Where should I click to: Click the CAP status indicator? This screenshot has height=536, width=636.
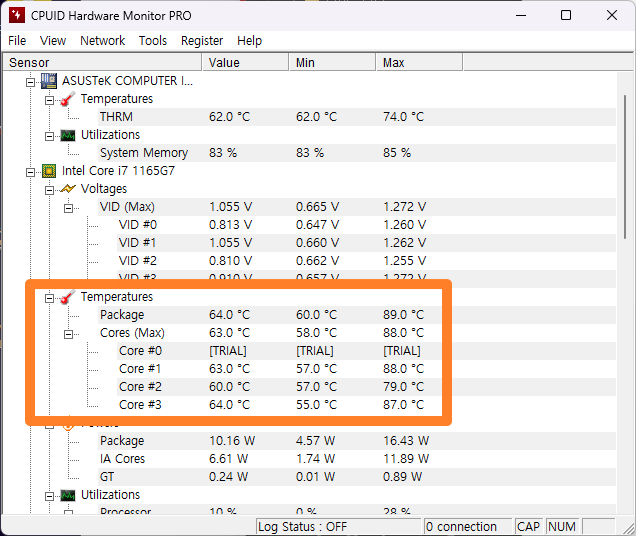pos(529,527)
